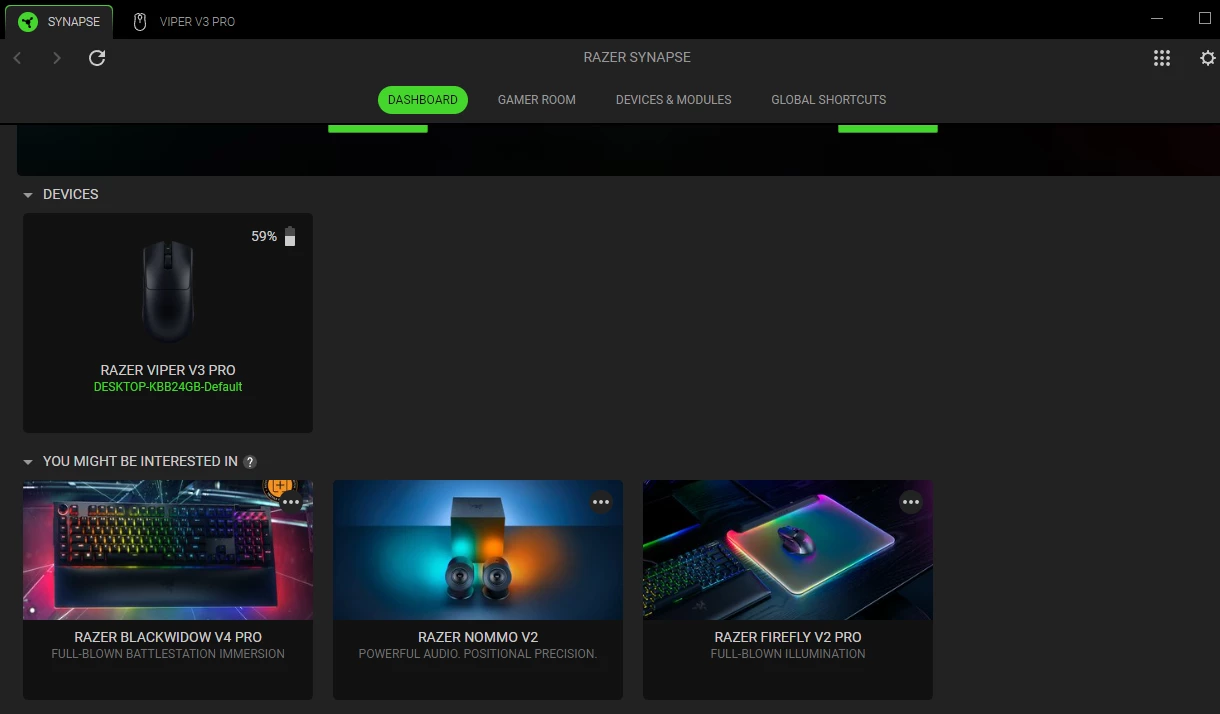Click the forward navigation arrow

click(57, 58)
